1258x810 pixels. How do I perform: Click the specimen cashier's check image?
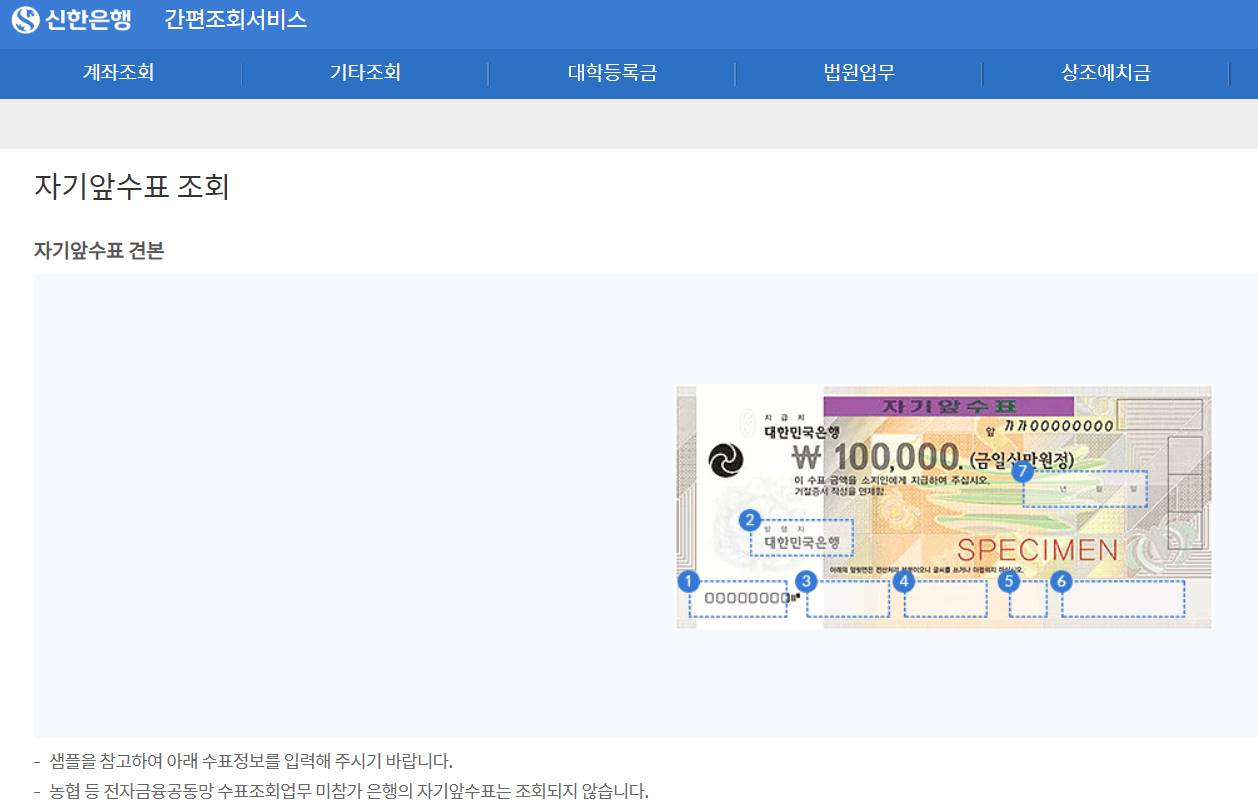(944, 507)
